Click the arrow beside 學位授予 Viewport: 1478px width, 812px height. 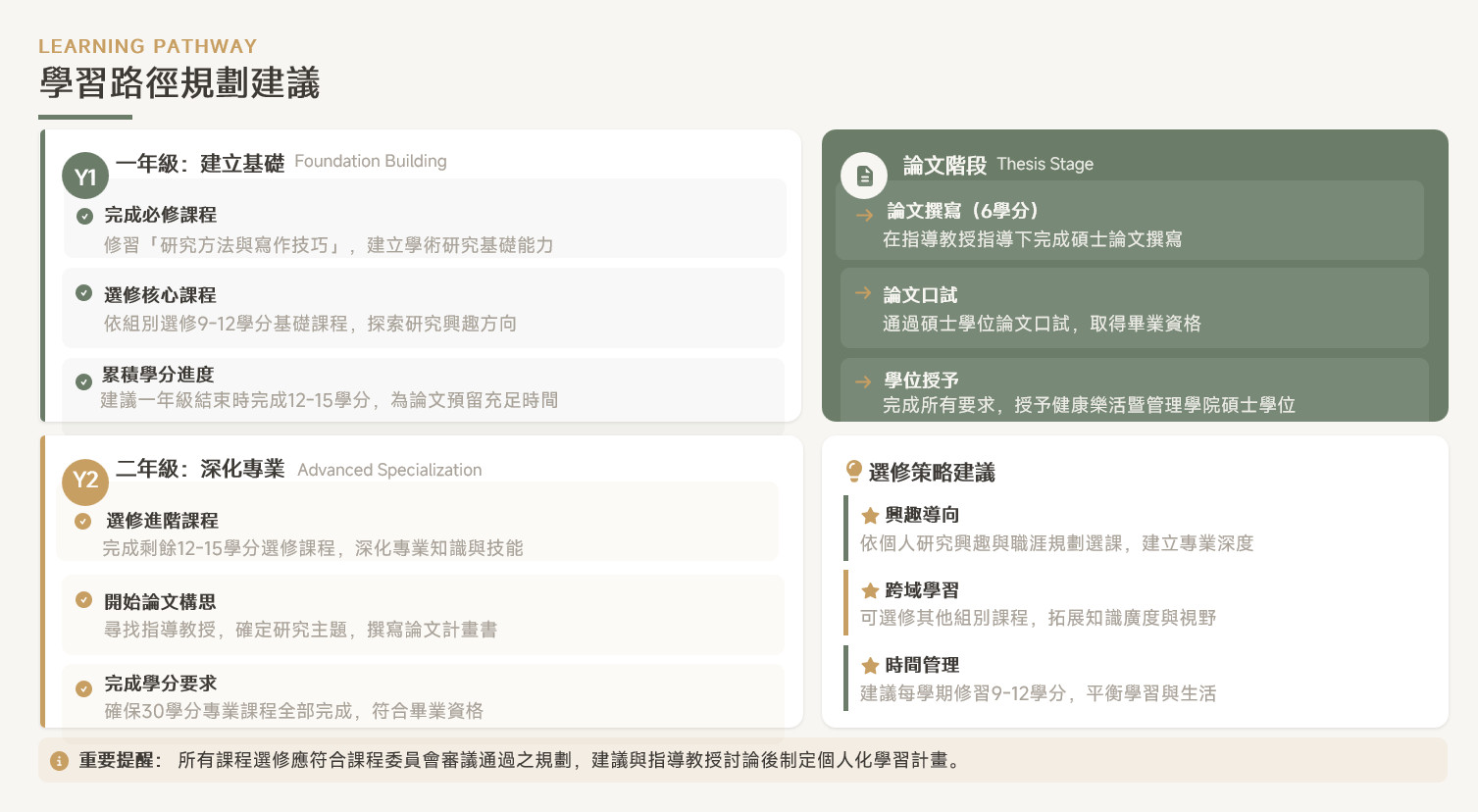pos(863,381)
